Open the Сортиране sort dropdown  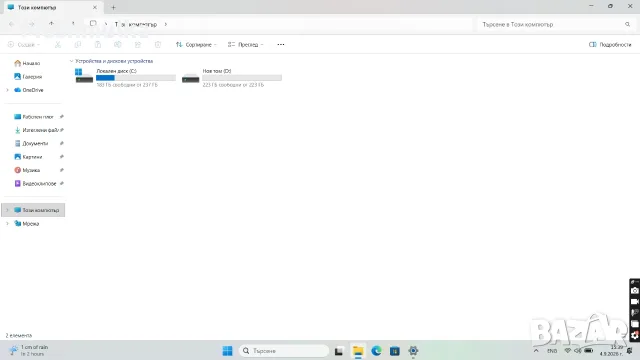[x=196, y=44]
